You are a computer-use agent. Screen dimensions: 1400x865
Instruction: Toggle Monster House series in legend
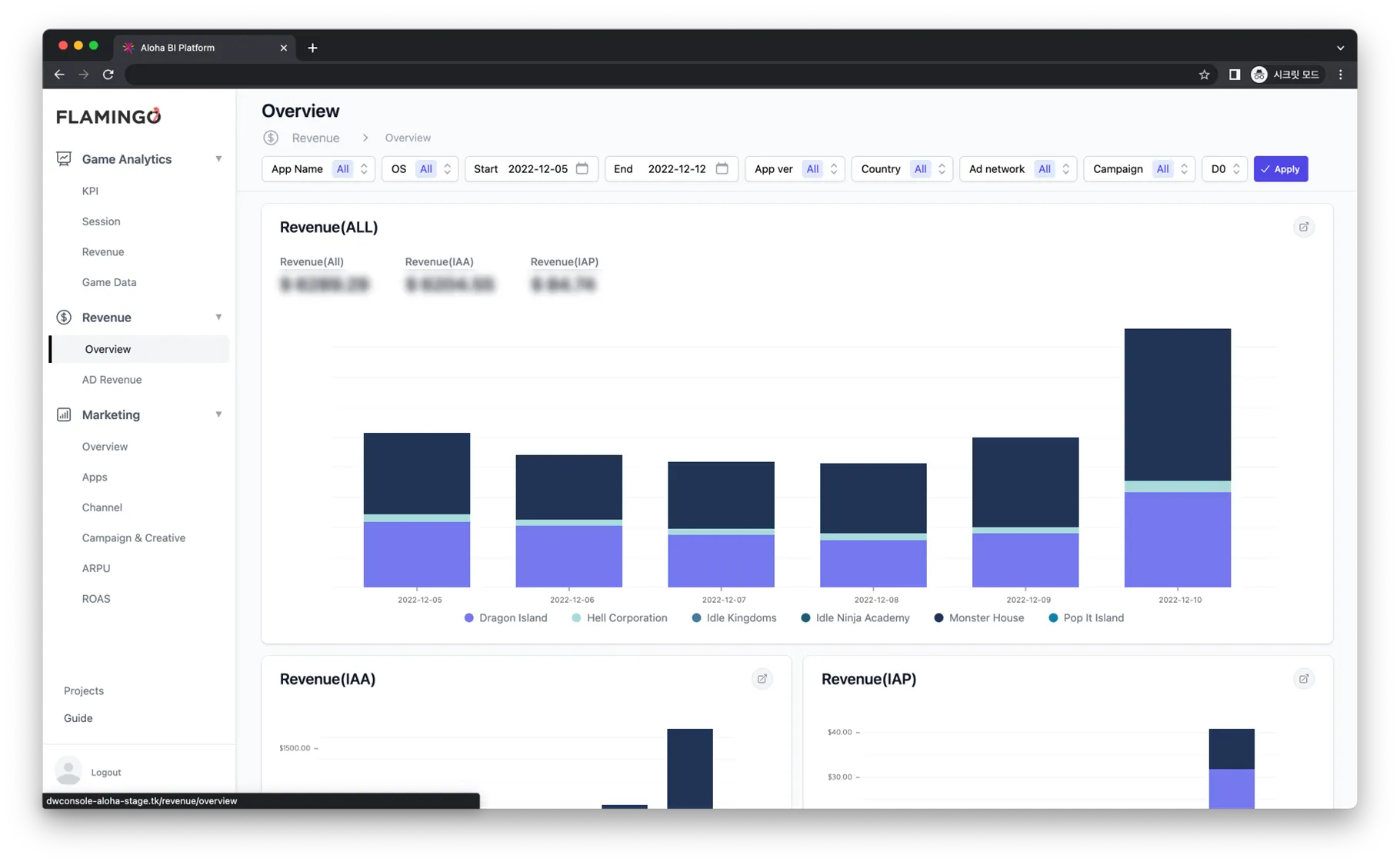point(979,618)
